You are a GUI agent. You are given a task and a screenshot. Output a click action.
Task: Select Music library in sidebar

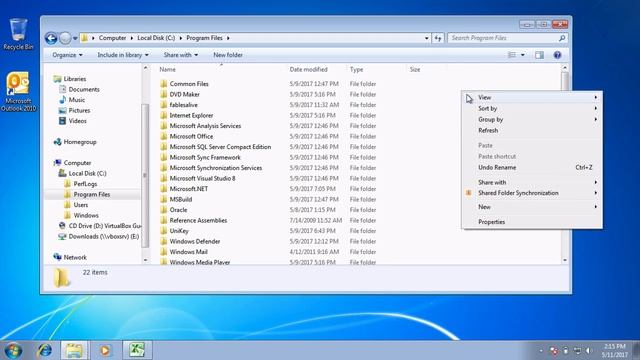point(77,100)
